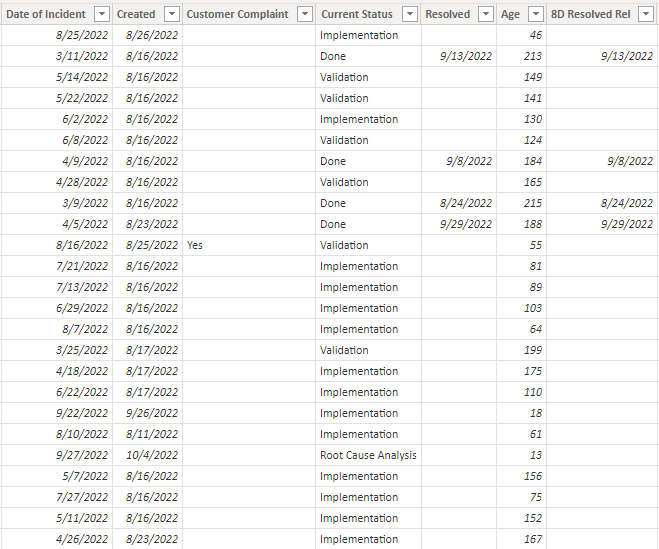
Task: Select incident date 3/11/2022 cell
Action: [x=57, y=56]
